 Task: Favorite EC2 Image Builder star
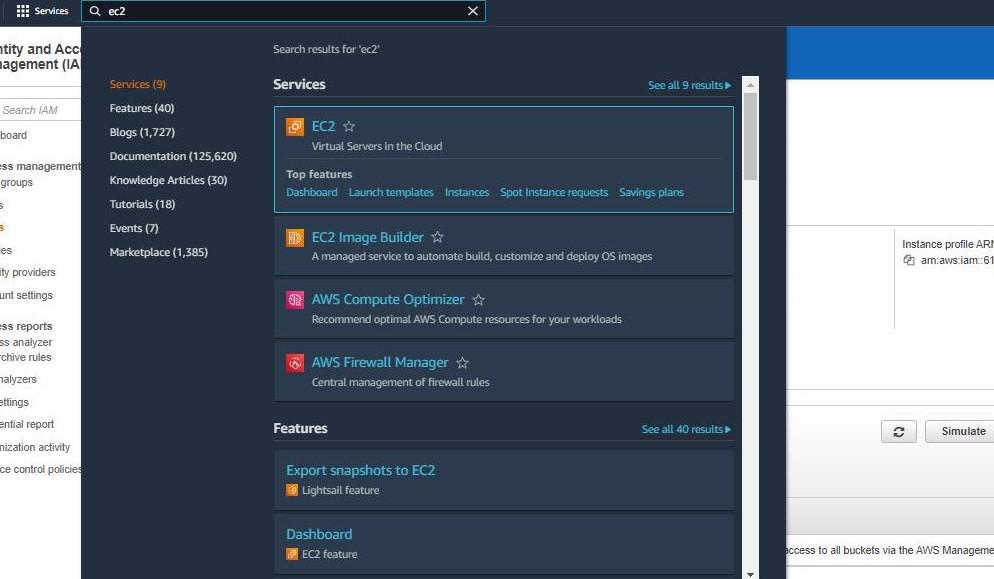437,237
